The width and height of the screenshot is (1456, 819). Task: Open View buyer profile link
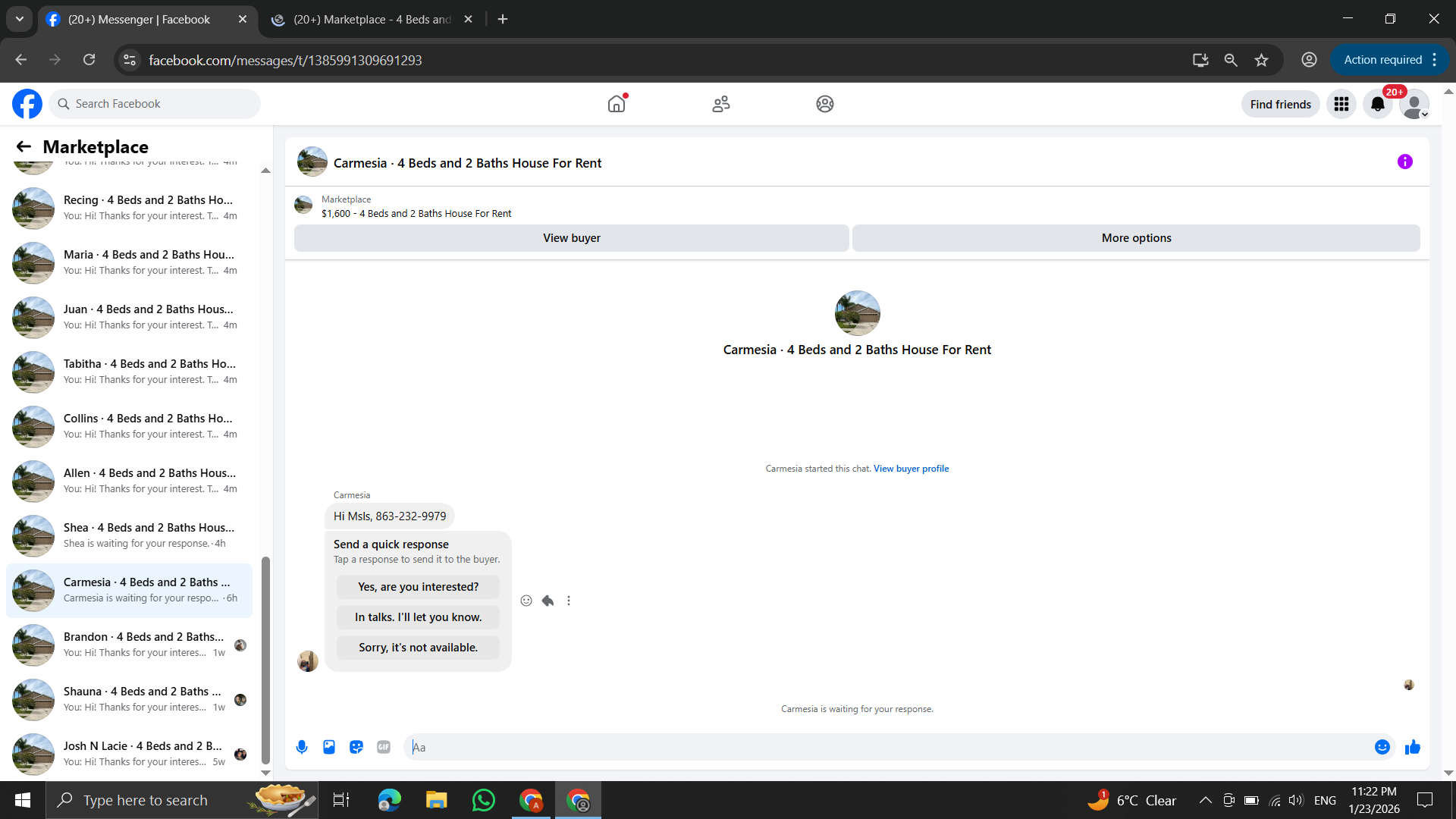point(911,469)
